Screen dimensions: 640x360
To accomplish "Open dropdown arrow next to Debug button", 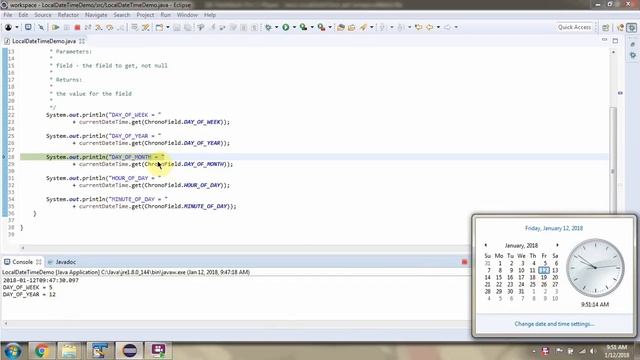I will pos(276,27).
